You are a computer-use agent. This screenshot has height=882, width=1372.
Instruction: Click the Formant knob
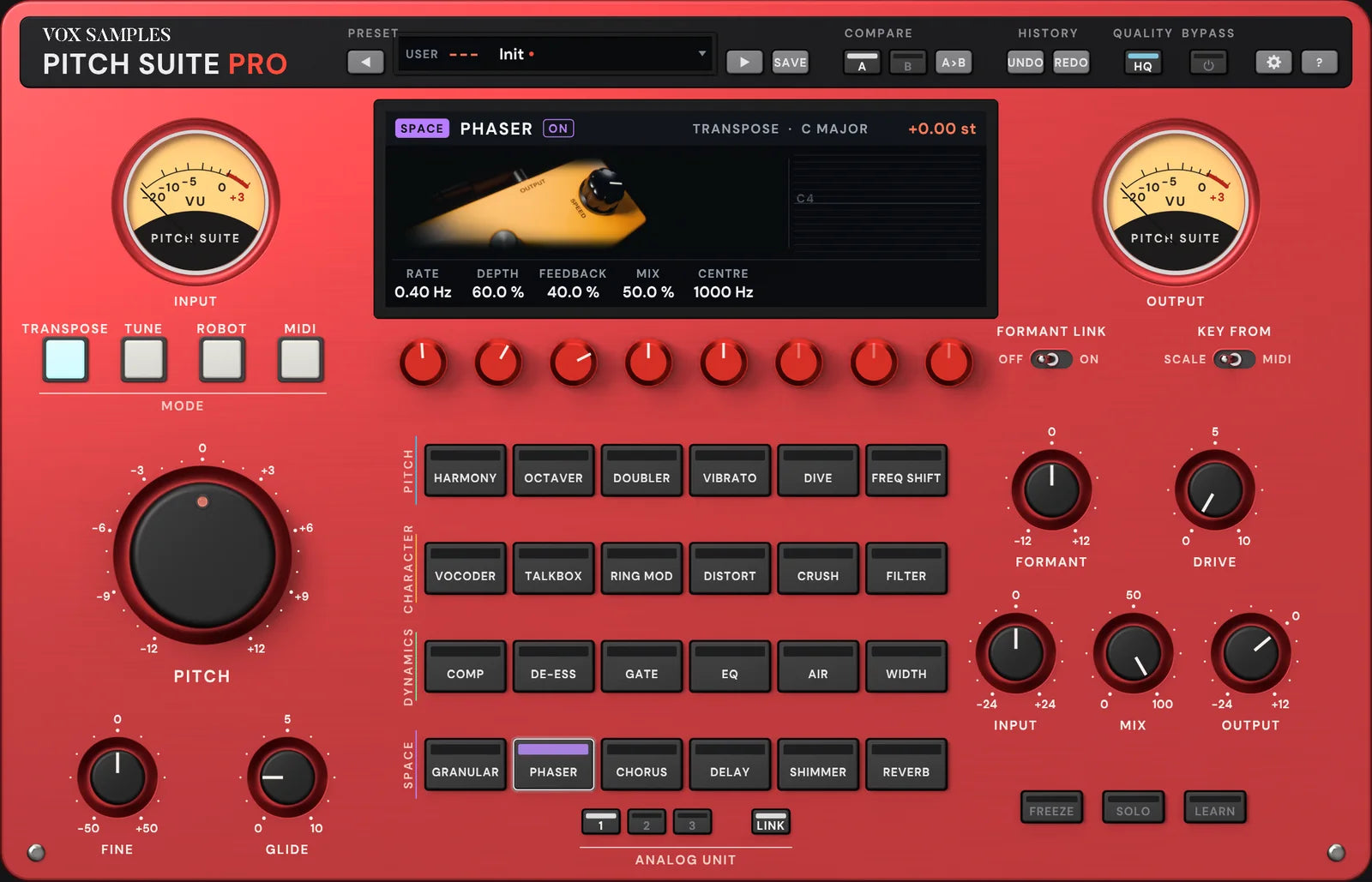coord(1051,490)
